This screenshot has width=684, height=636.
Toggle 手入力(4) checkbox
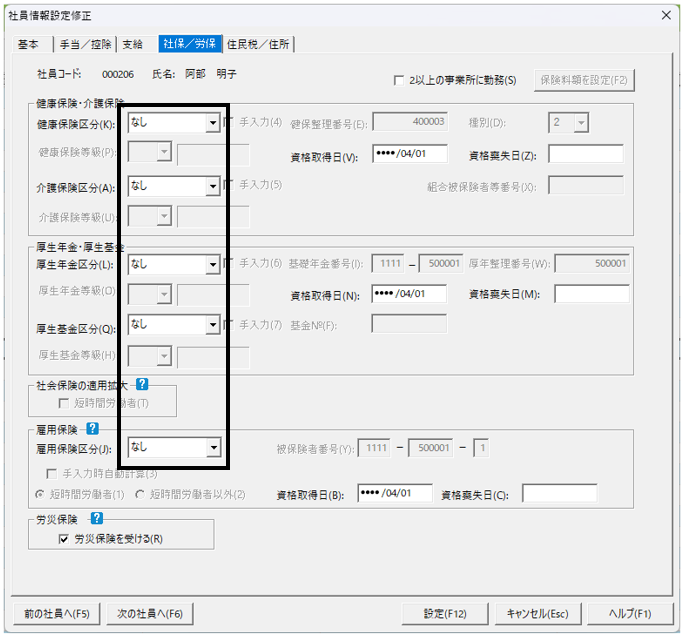[227, 122]
